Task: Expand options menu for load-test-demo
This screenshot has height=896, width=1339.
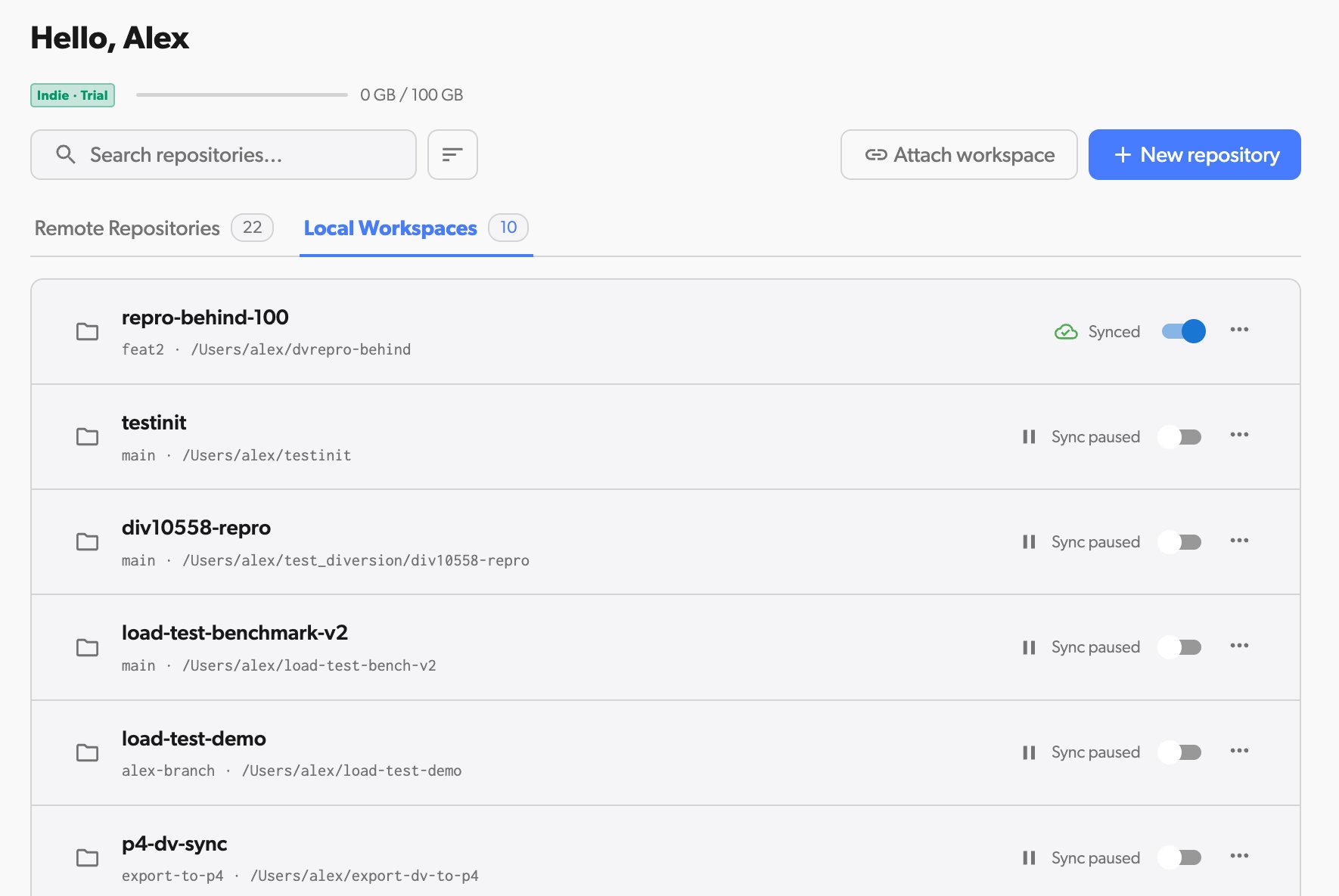Action: (1239, 751)
